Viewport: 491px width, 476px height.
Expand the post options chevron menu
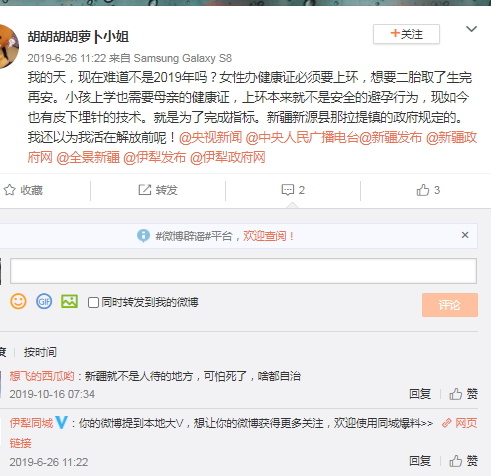pyautogui.click(x=471, y=29)
